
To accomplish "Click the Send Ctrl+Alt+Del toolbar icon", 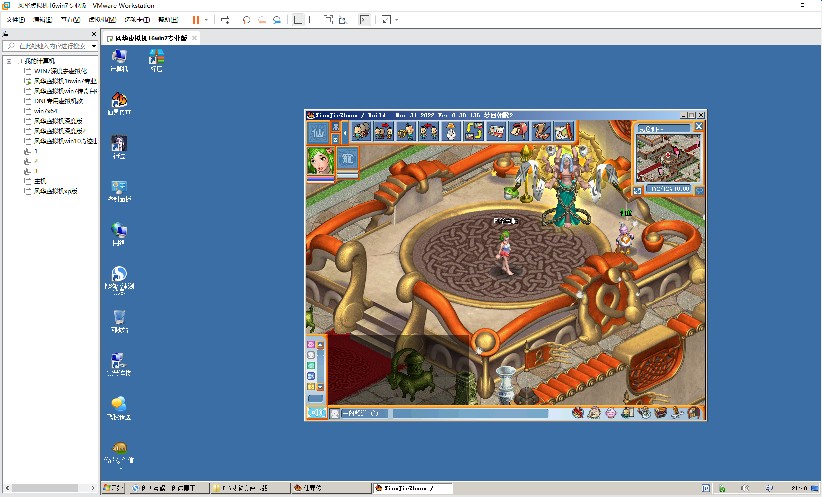I will (x=225, y=20).
